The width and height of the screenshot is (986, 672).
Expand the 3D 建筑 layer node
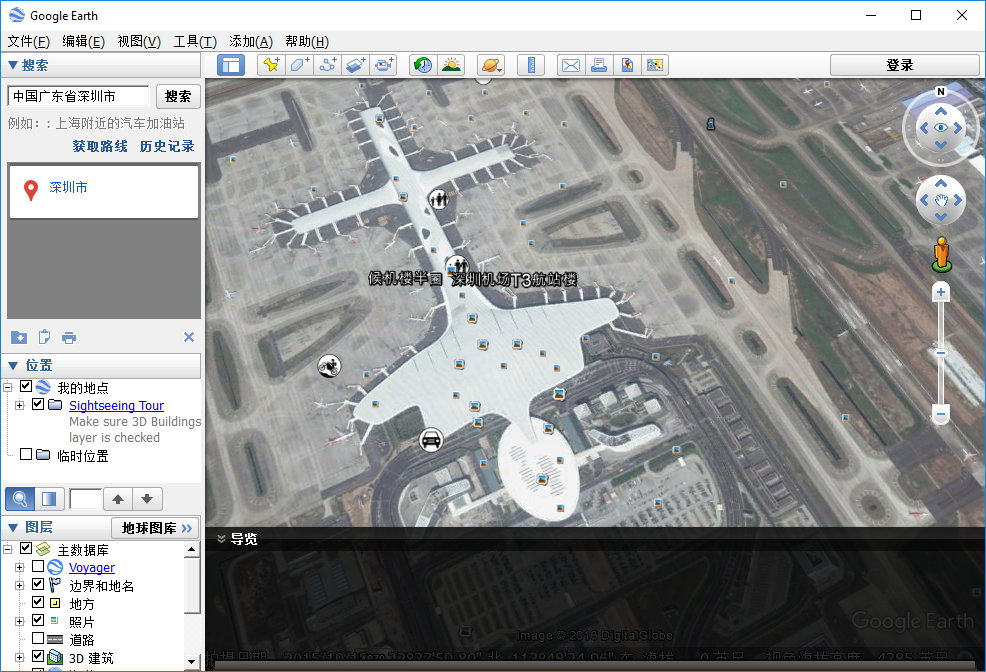tap(19, 658)
